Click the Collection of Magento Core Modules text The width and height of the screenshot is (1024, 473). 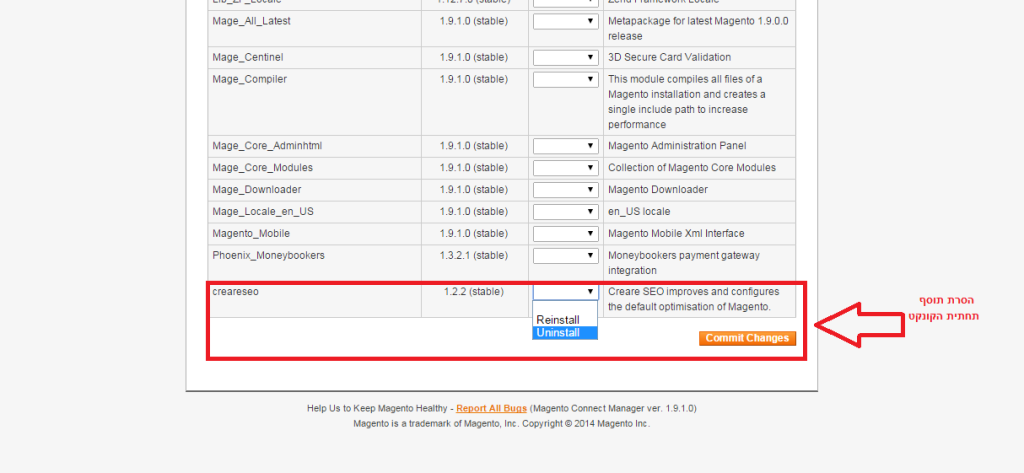(692, 168)
